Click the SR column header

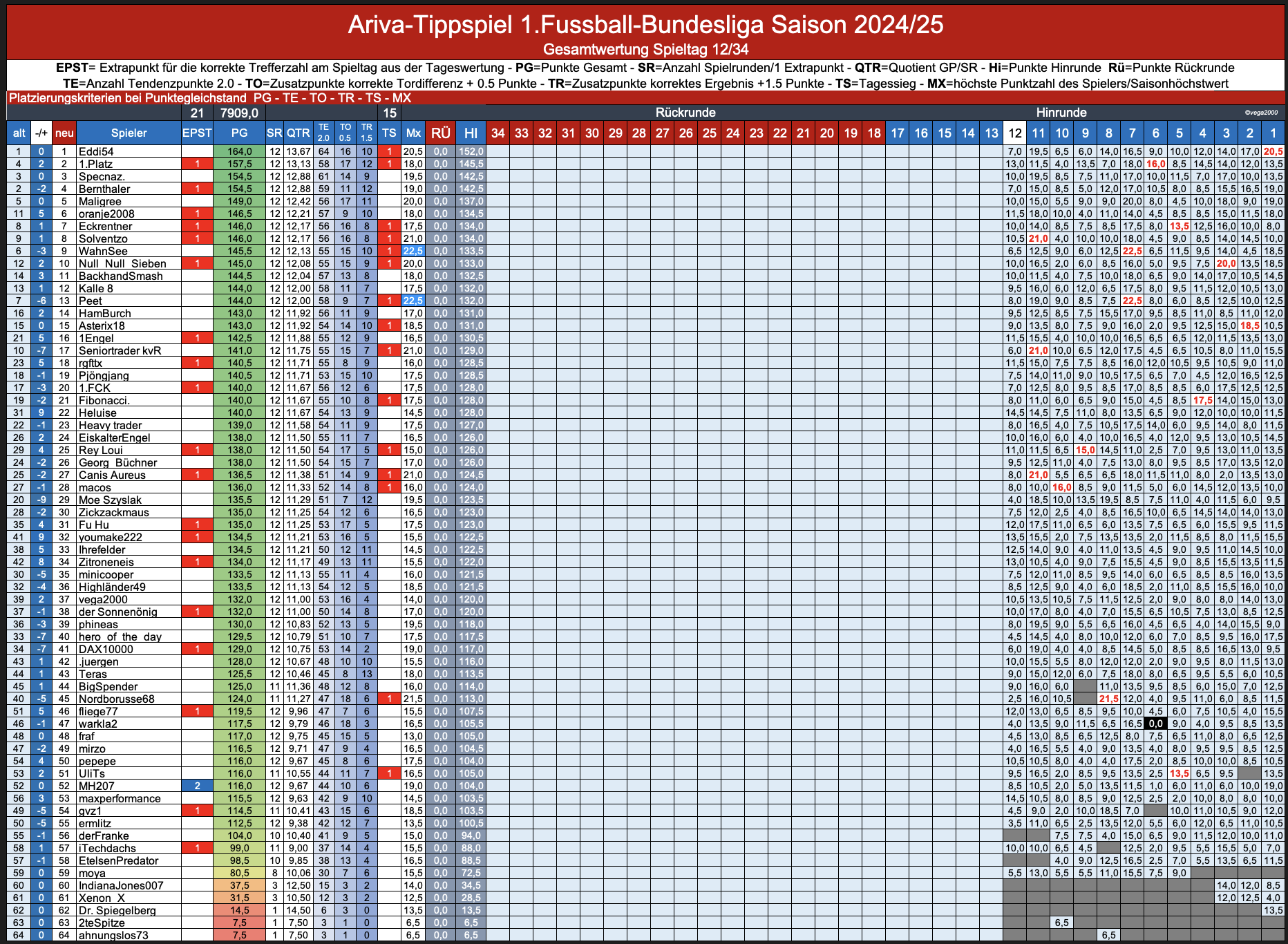[x=274, y=133]
